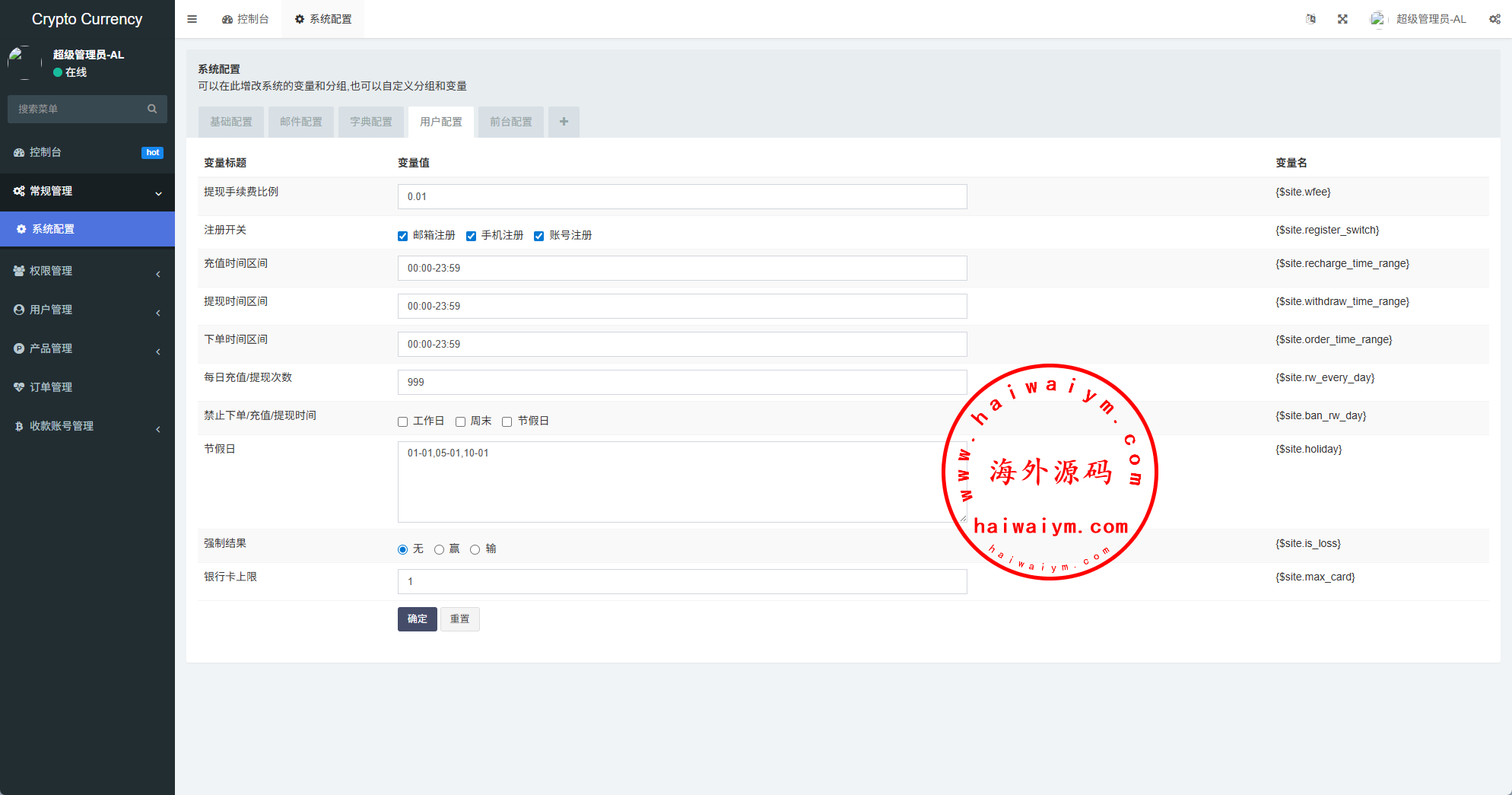
Task: Click the hamburger sidebar toggle icon
Action: [x=192, y=19]
